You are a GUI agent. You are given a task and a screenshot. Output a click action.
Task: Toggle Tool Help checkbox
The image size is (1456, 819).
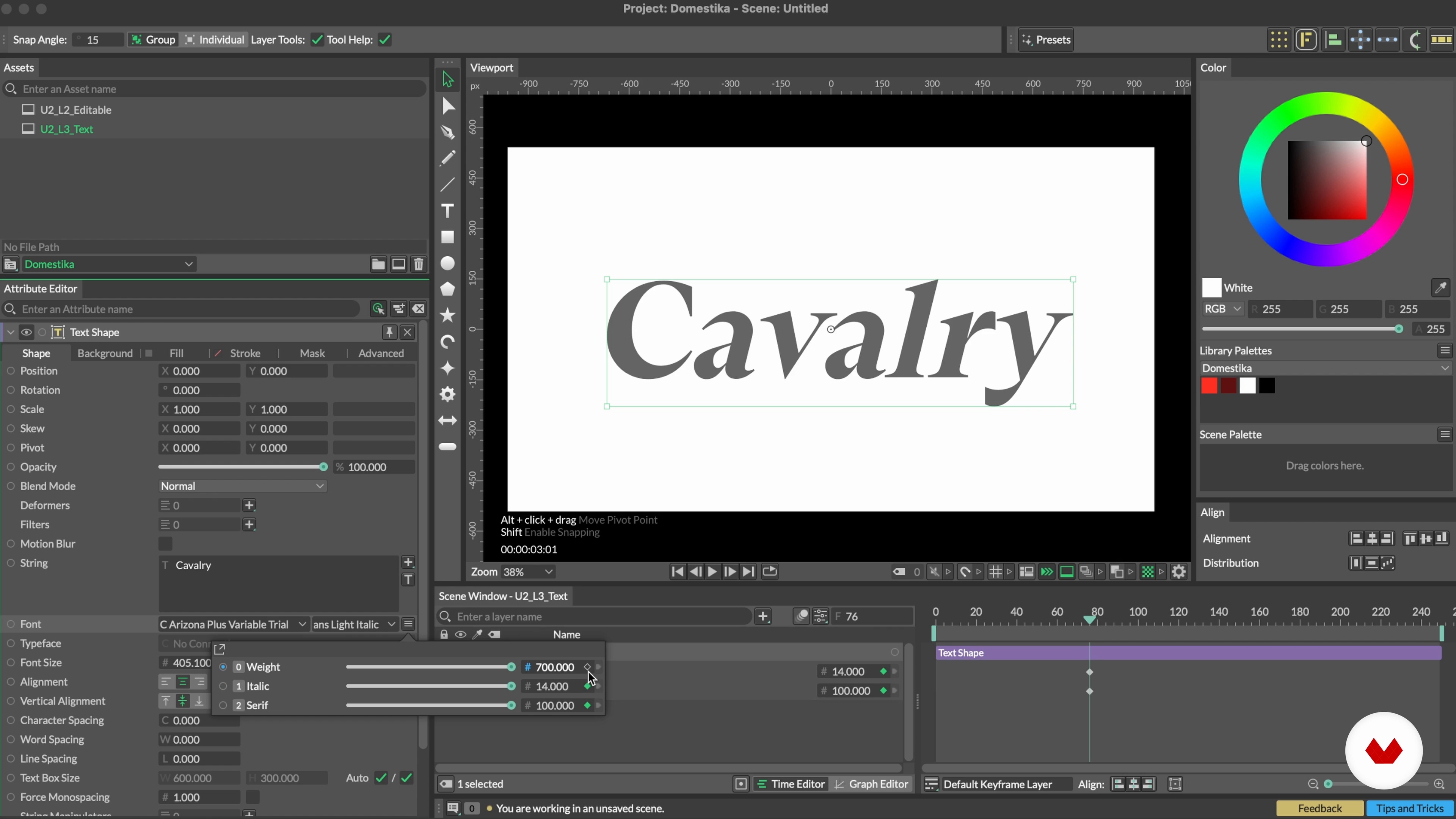click(x=385, y=39)
